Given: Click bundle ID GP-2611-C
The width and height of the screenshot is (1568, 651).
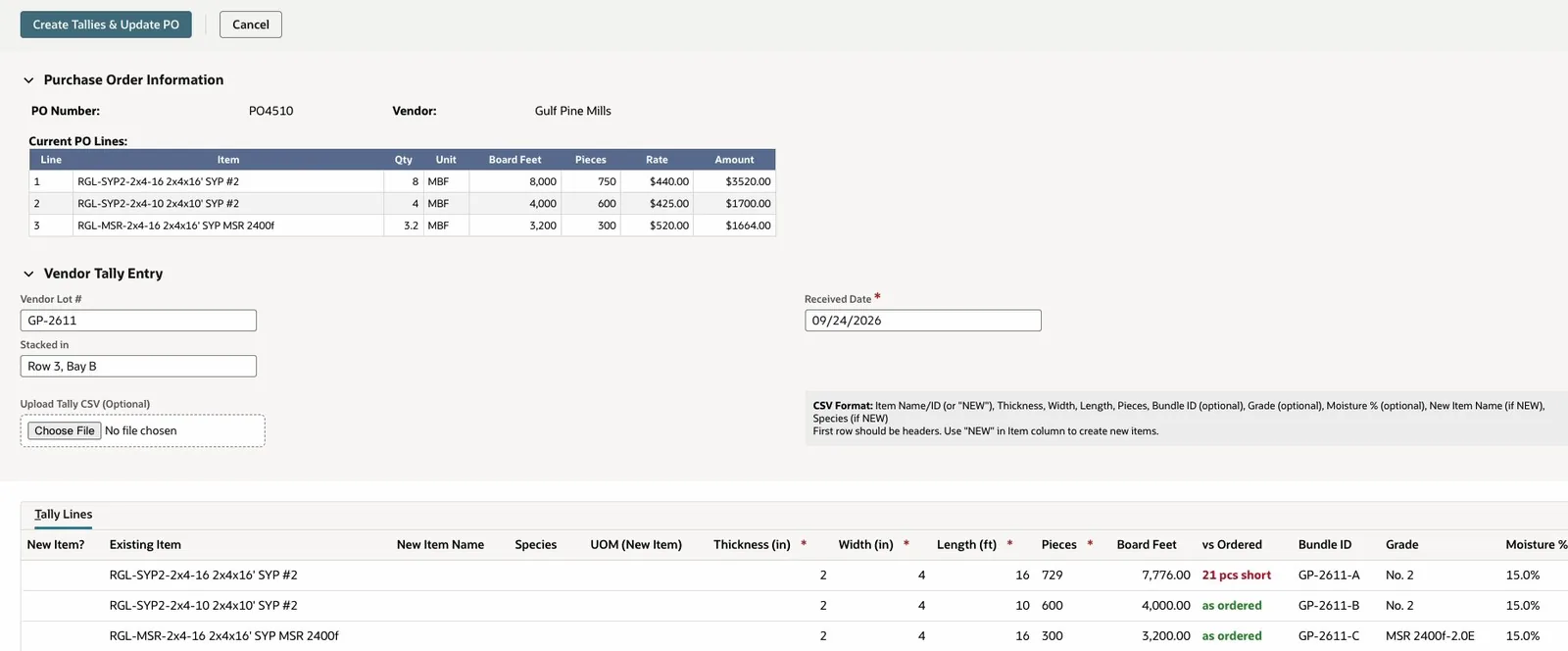Looking at the screenshot, I should tap(1329, 636).
